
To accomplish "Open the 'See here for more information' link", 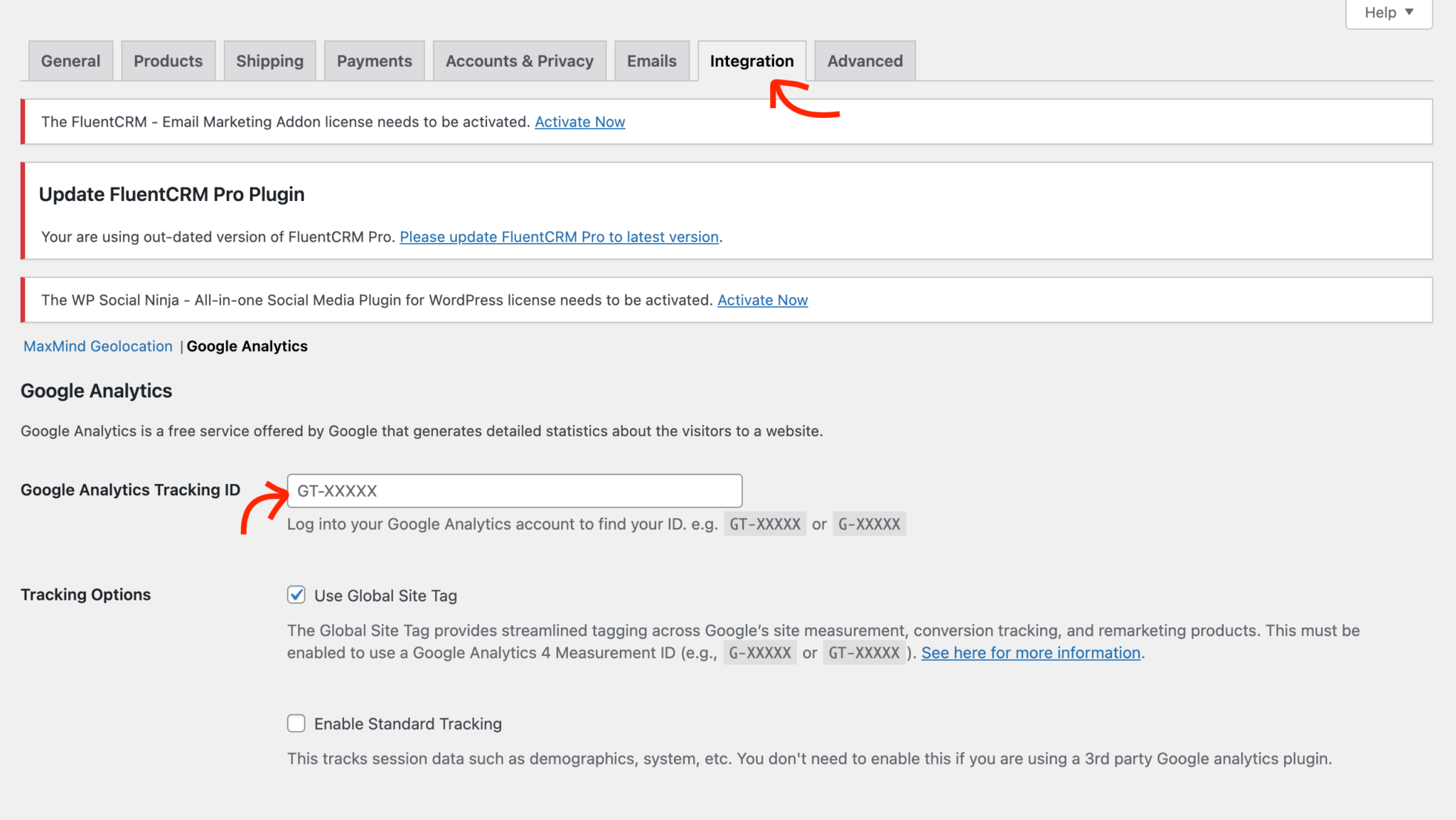I will [1030, 652].
